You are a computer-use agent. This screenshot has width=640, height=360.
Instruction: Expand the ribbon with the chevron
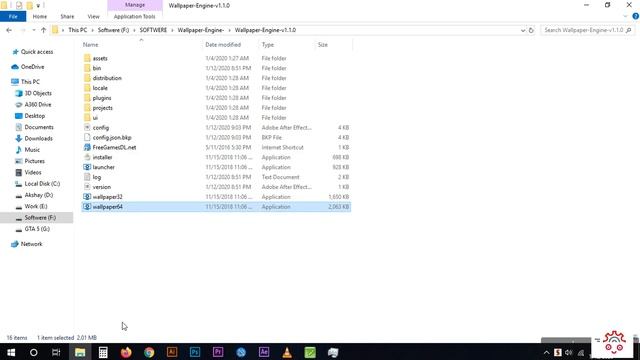(625, 16)
